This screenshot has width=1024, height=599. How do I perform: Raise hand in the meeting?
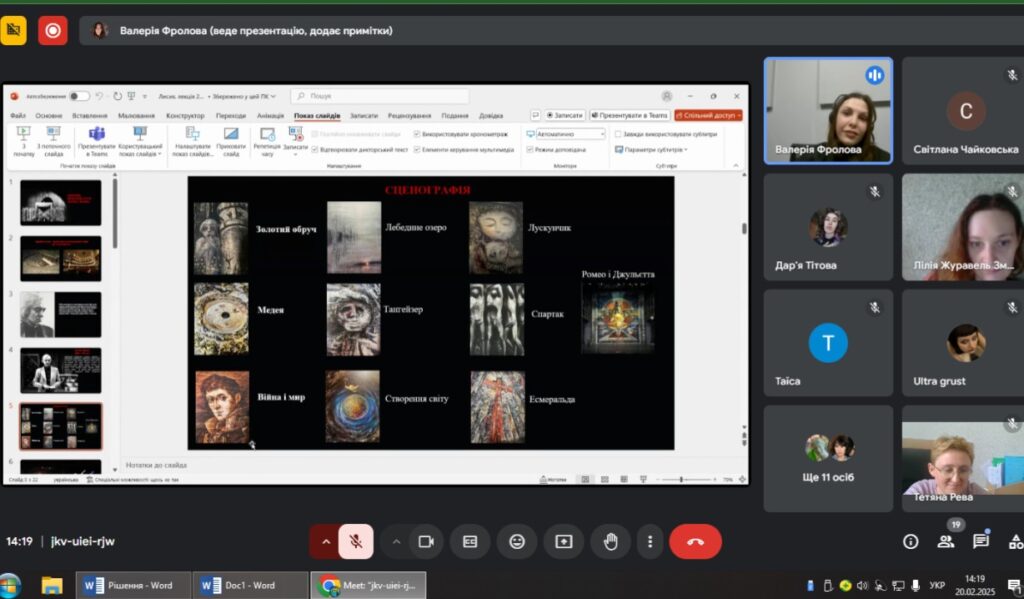610,541
